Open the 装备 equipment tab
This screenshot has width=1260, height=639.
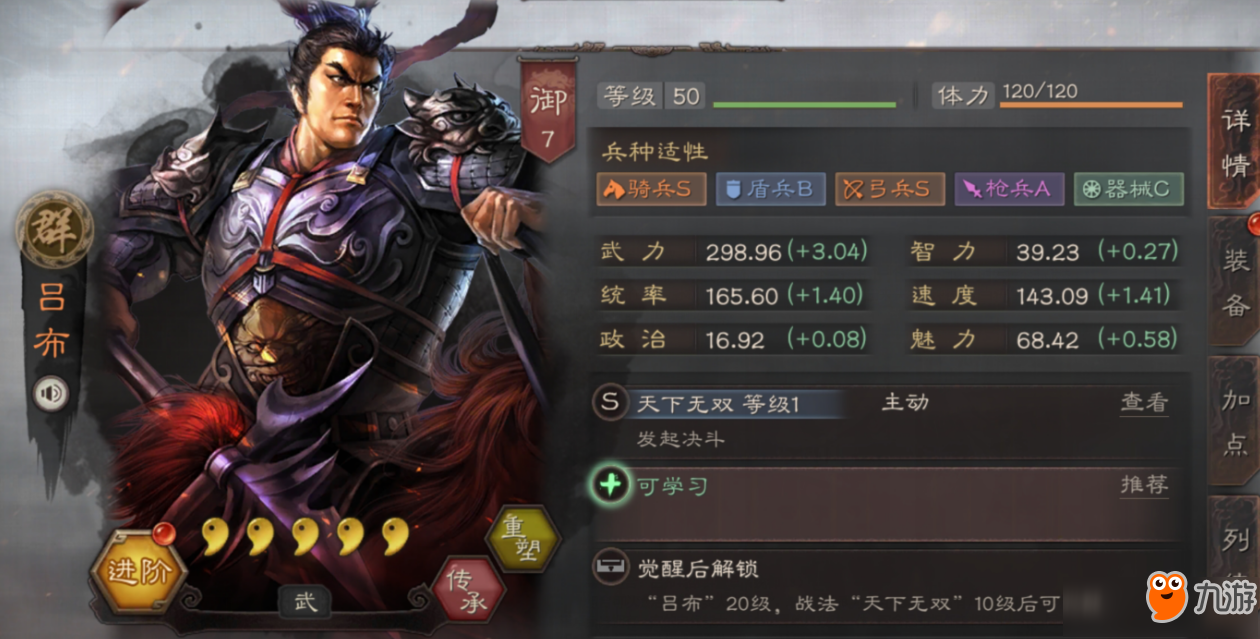[1236, 282]
